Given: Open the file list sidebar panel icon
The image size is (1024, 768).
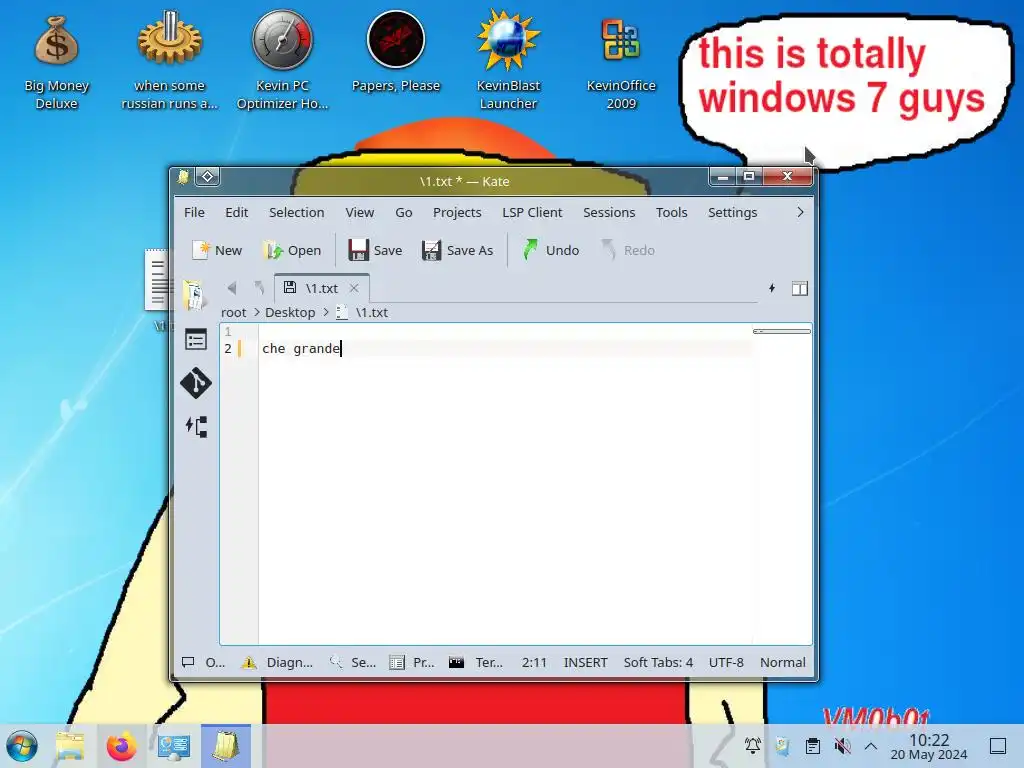Looking at the screenshot, I should [195, 340].
